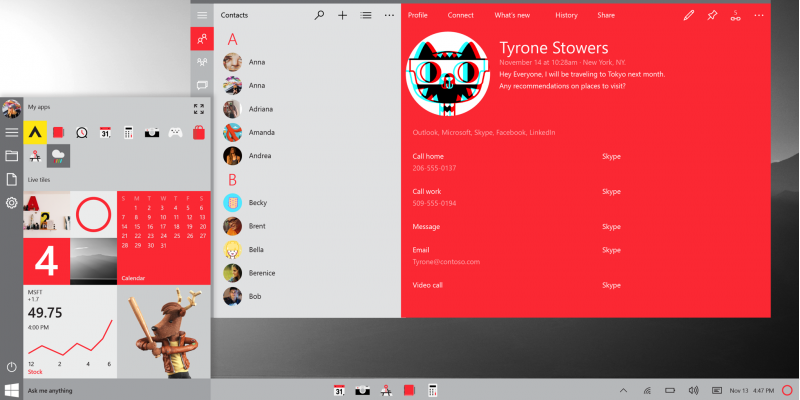This screenshot has height=400, width=800.
Task: Open the groups sidebar icon
Action: point(202,62)
